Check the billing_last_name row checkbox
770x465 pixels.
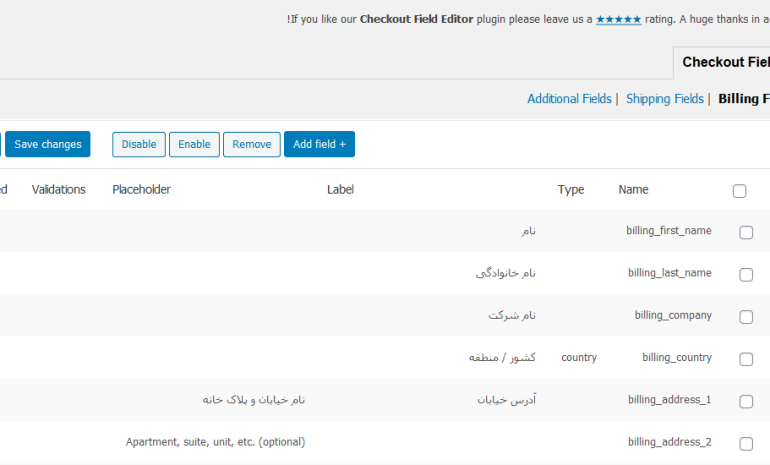point(746,274)
